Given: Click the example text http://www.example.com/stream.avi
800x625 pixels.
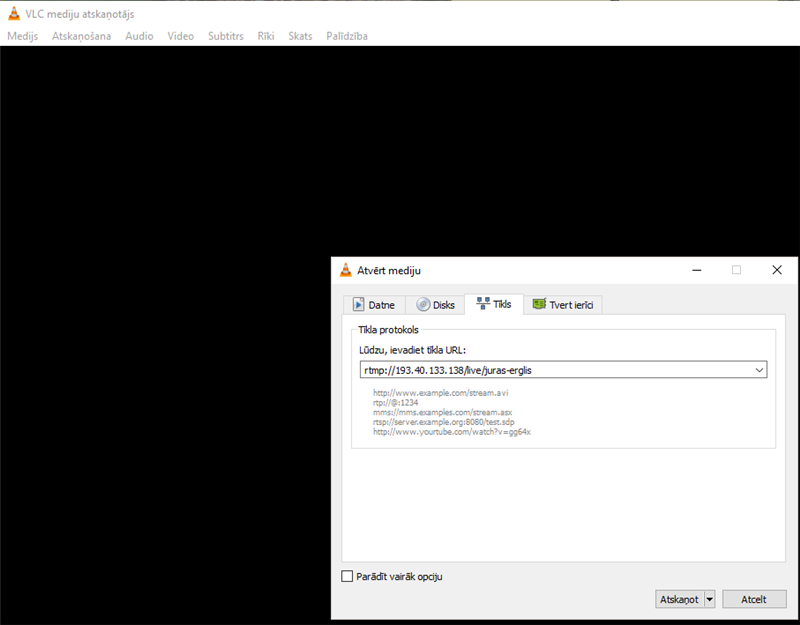Looking at the screenshot, I should [x=441, y=393].
